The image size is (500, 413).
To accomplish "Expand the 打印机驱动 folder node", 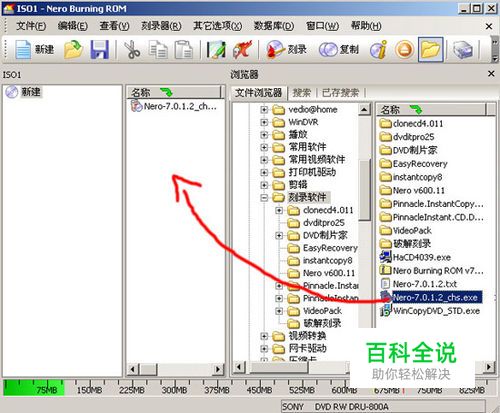I will point(264,173).
